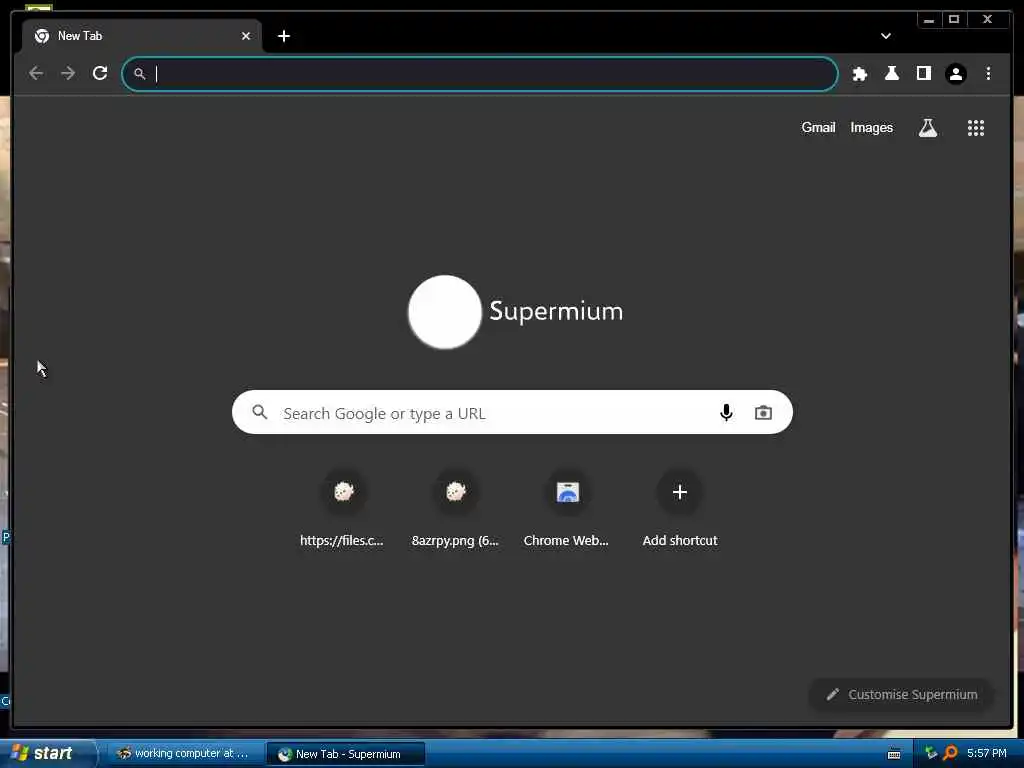Maximize the Supermium window
Image resolution: width=1024 pixels, height=768 pixels.
[954, 20]
